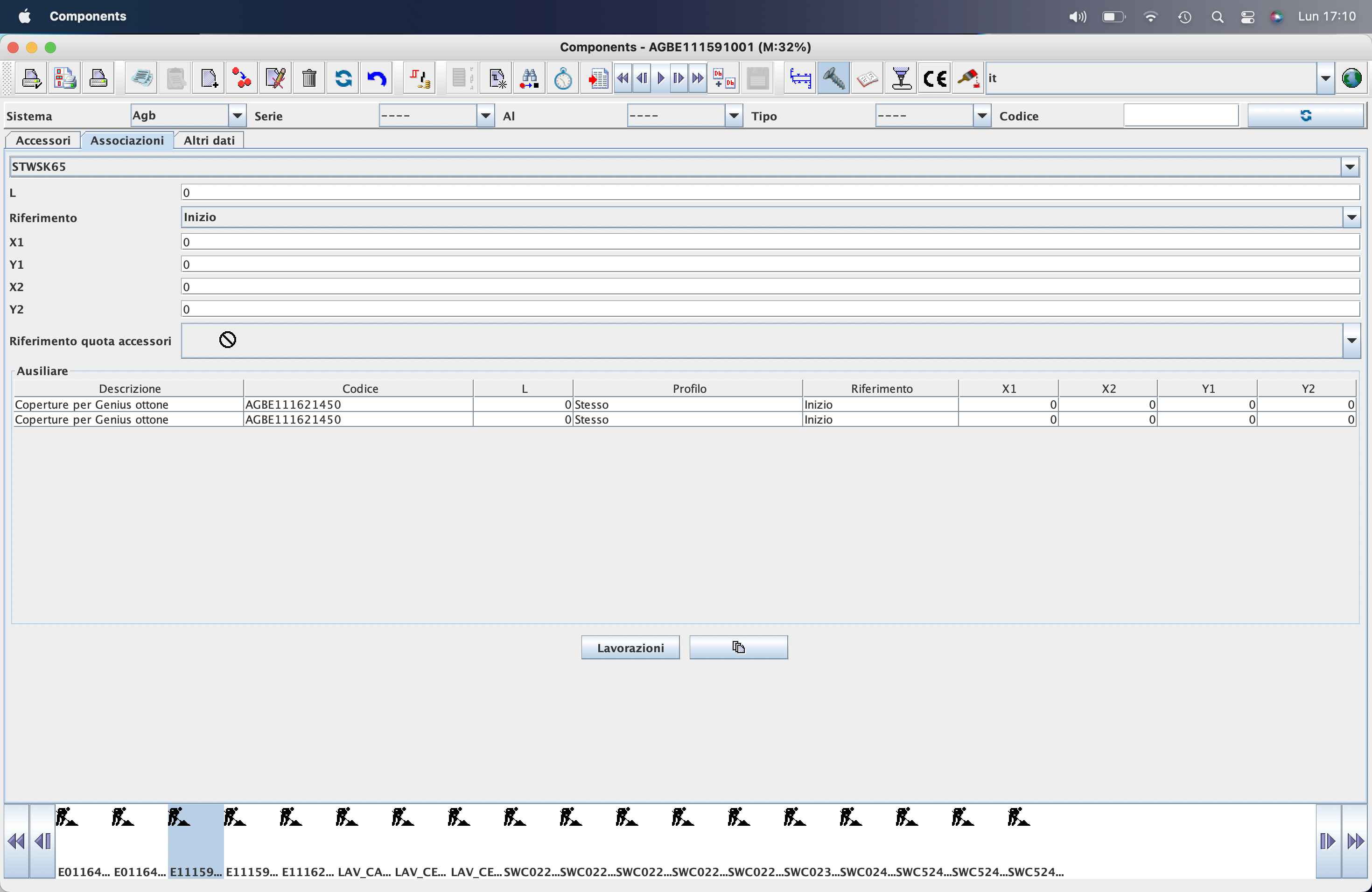The height and width of the screenshot is (892, 1372).
Task: Click the paintbrush color icon
Action: tap(968, 78)
